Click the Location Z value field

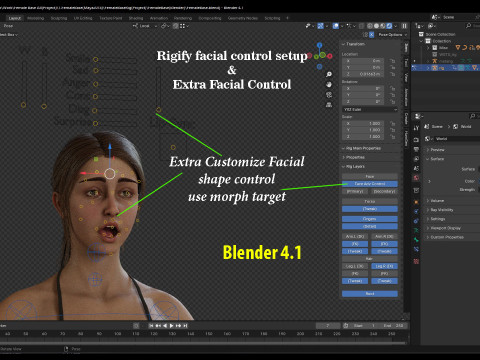tap(363, 74)
